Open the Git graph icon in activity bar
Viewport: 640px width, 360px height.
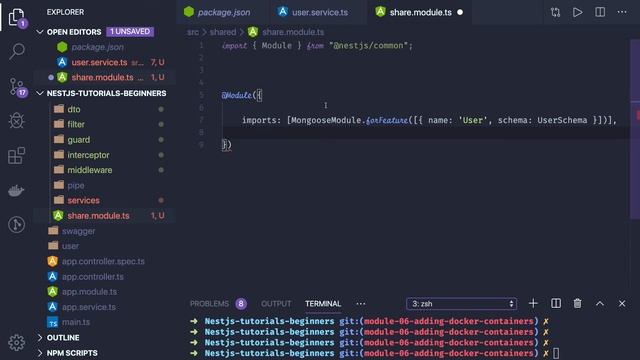[17, 224]
